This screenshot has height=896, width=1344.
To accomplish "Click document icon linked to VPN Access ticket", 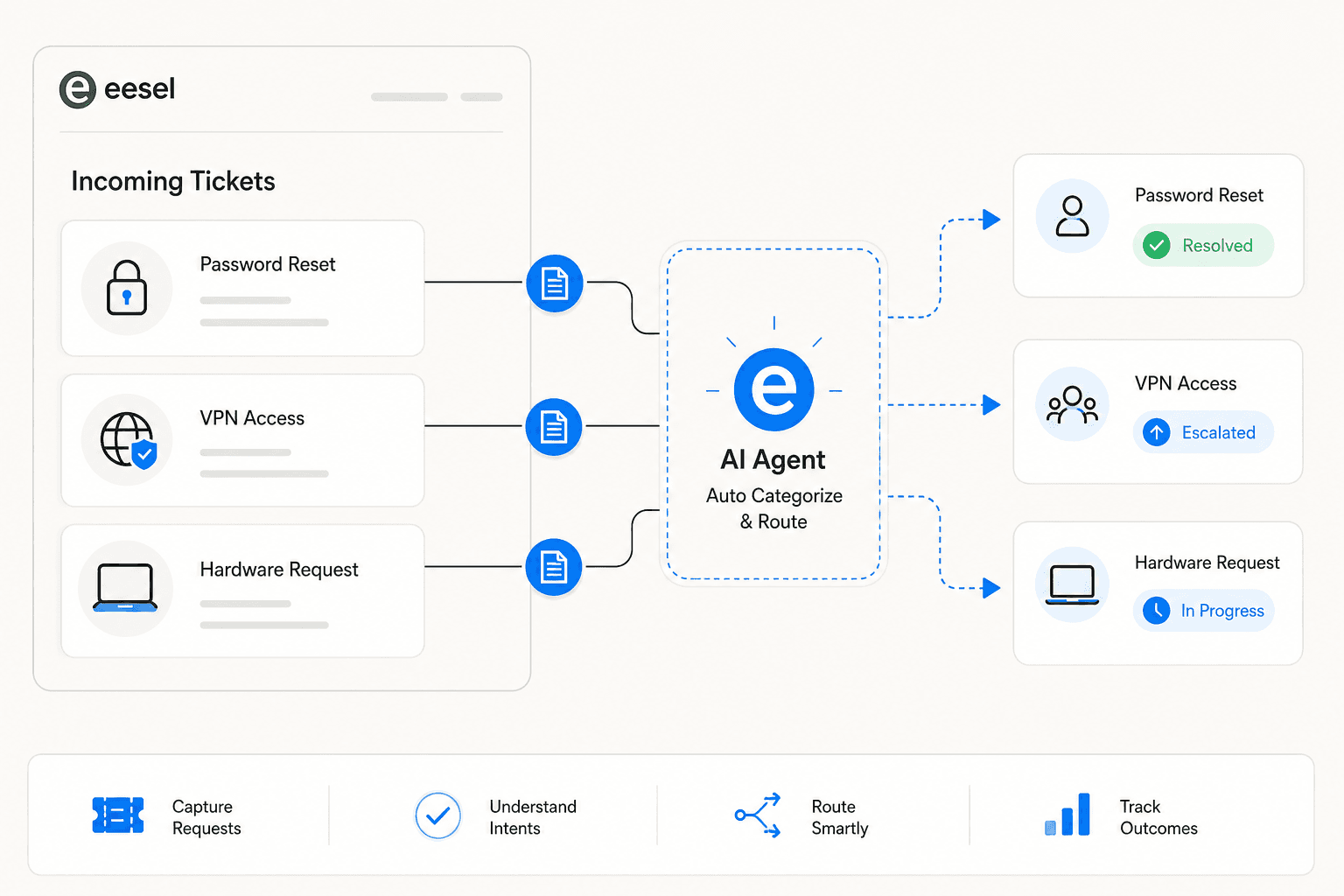I will [554, 427].
